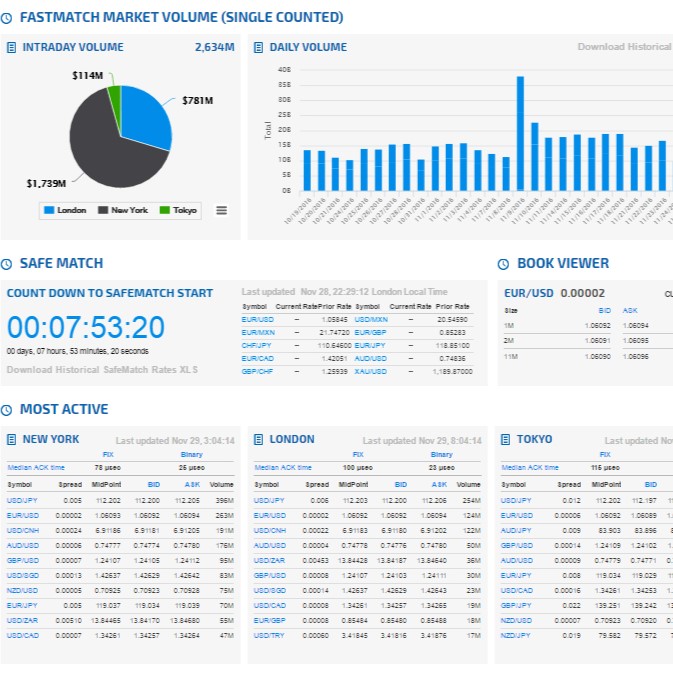Click Median ACK time in London panel
This screenshot has height=673, width=673.
(283, 467)
